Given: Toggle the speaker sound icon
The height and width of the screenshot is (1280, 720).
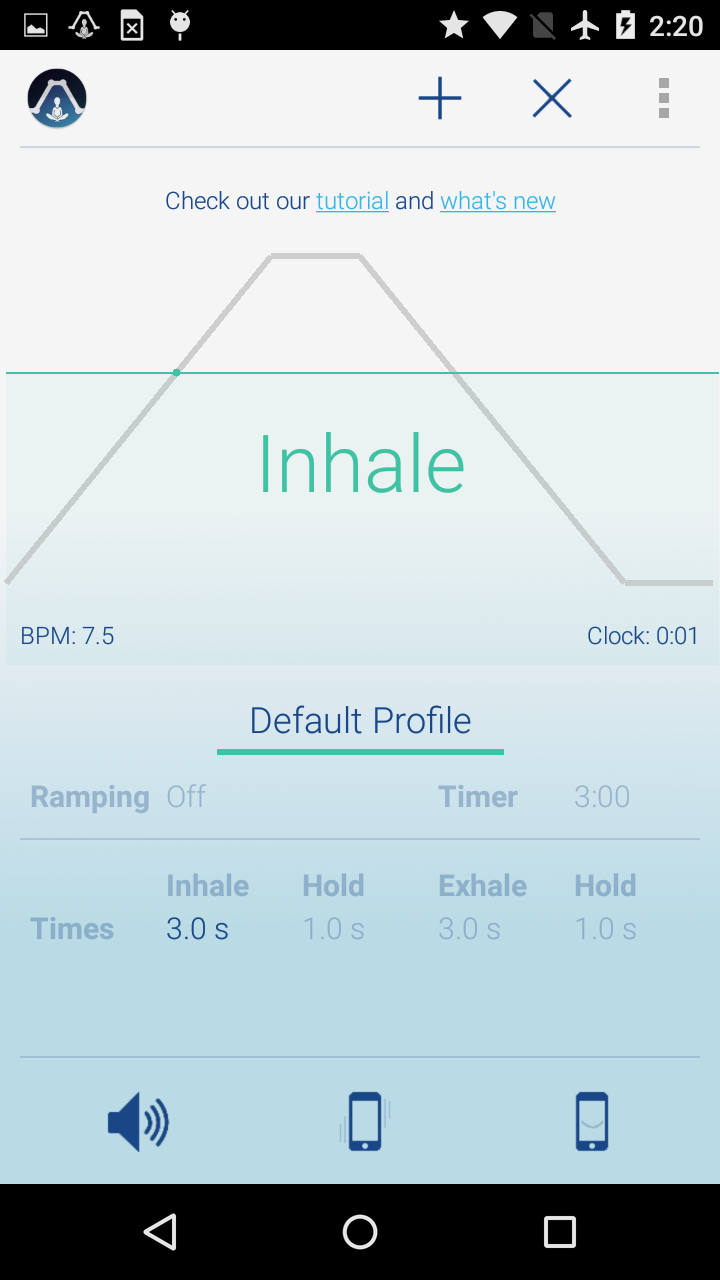Looking at the screenshot, I should [x=138, y=1122].
